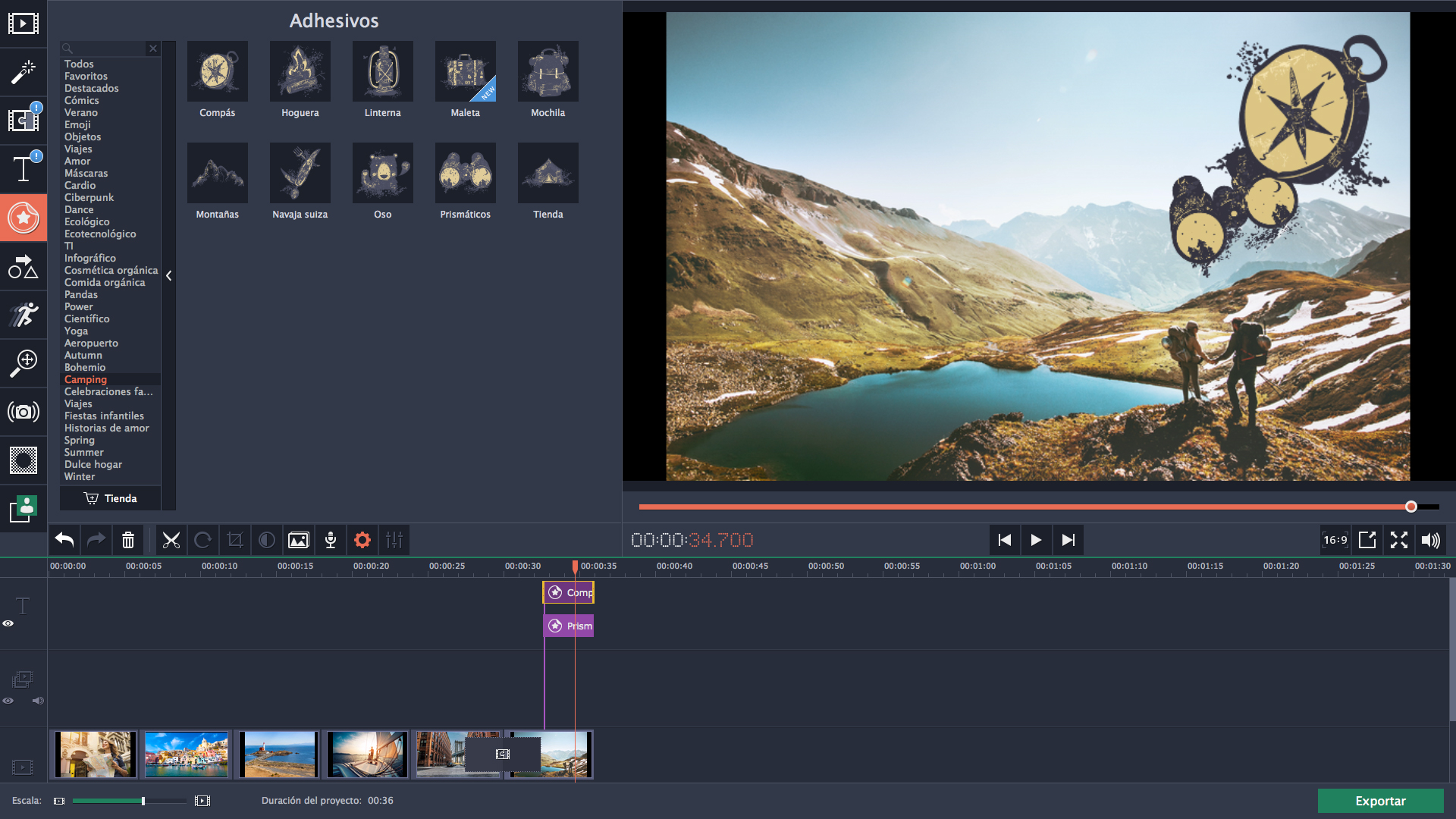Click the Record audio microphone icon
Image resolution: width=1456 pixels, height=819 pixels.
331,540
